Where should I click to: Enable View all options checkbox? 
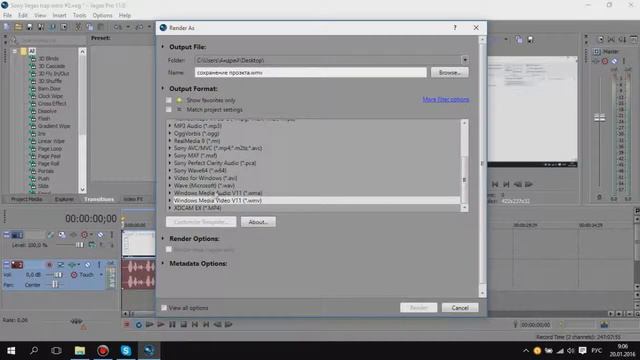(x=164, y=308)
